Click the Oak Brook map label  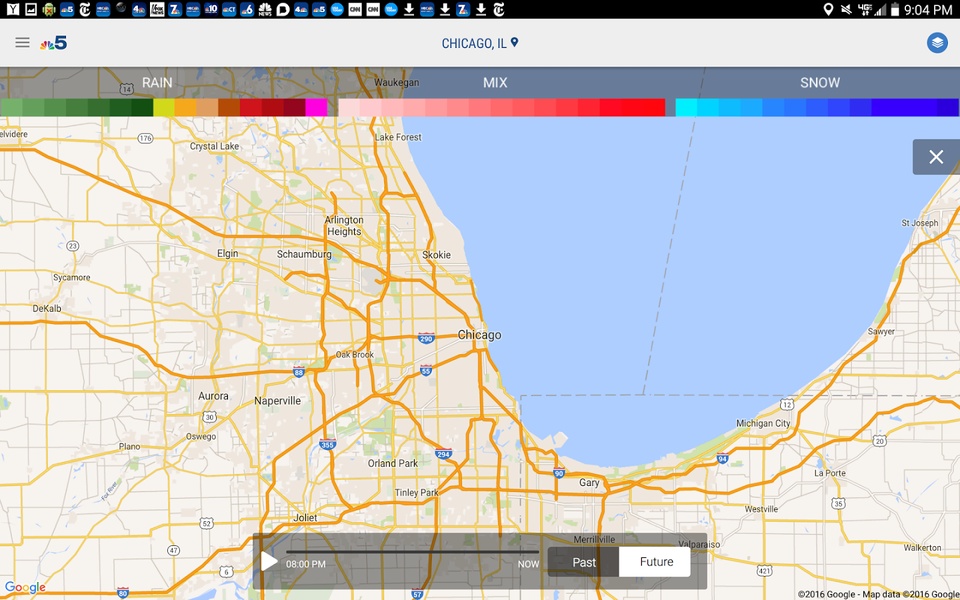tap(354, 354)
